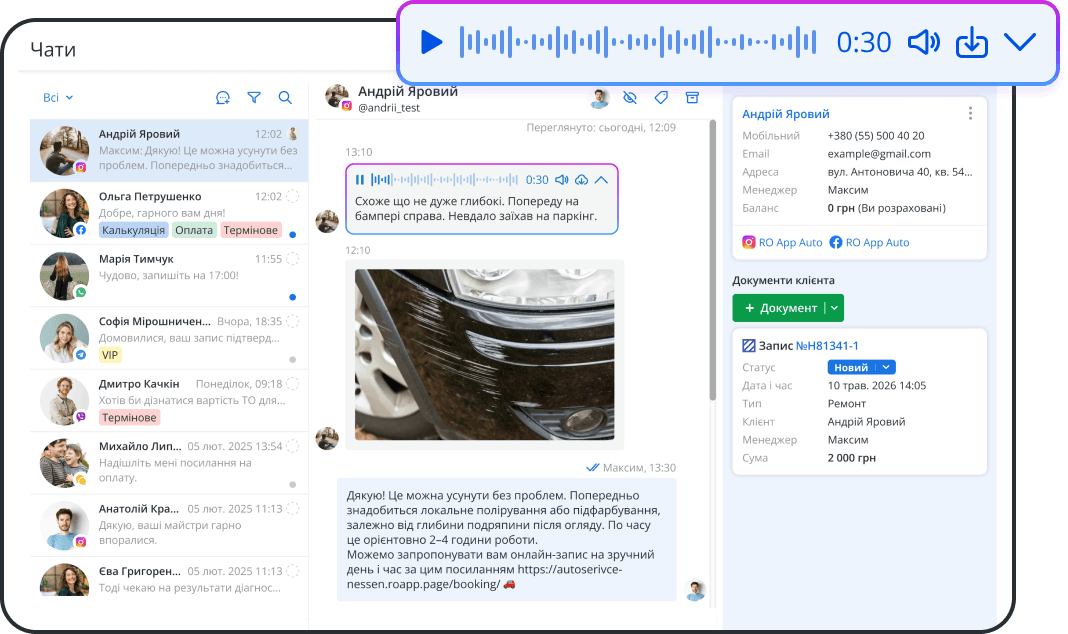This screenshot has width=1068, height=634.
Task: Seek within the enlarged audio waveform
Action: 638,42
